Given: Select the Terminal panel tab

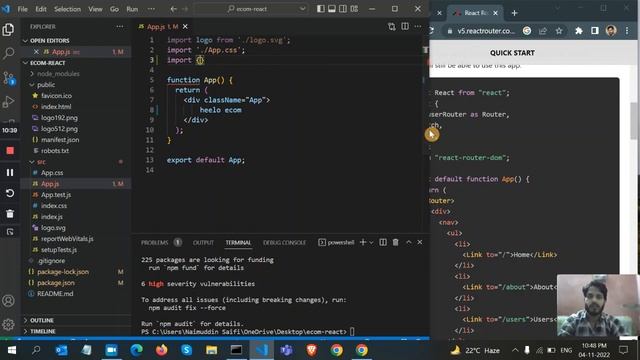Looking at the screenshot, I should click(238, 242).
